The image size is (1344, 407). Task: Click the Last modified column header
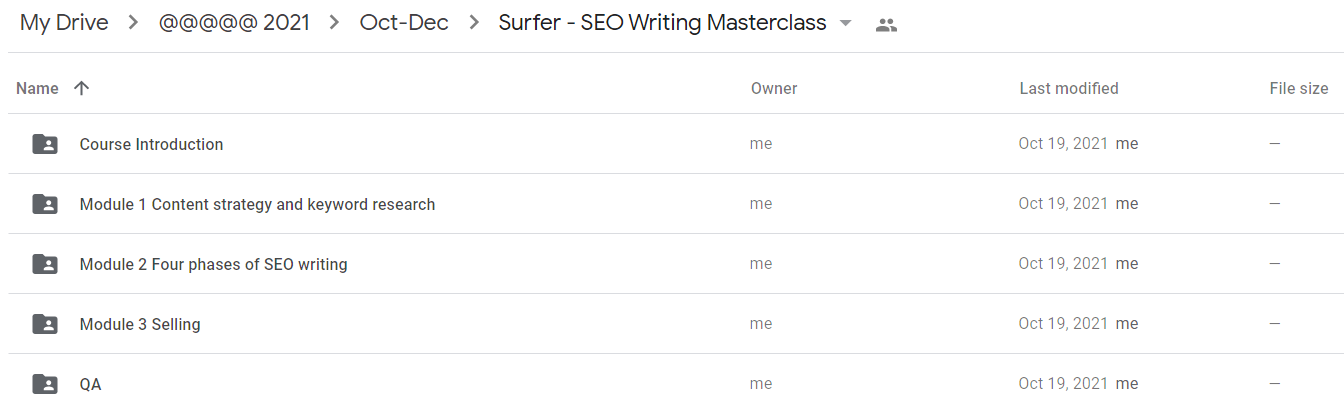point(1069,88)
